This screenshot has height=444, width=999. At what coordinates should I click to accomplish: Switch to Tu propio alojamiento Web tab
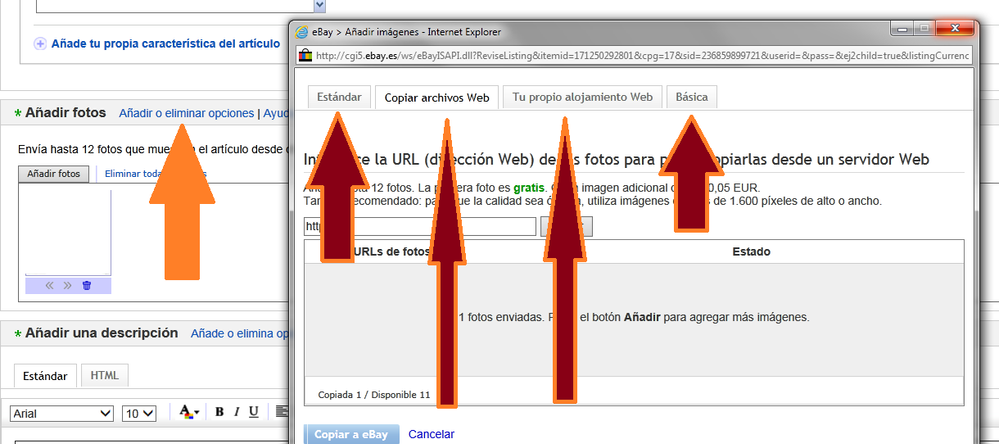(x=582, y=97)
